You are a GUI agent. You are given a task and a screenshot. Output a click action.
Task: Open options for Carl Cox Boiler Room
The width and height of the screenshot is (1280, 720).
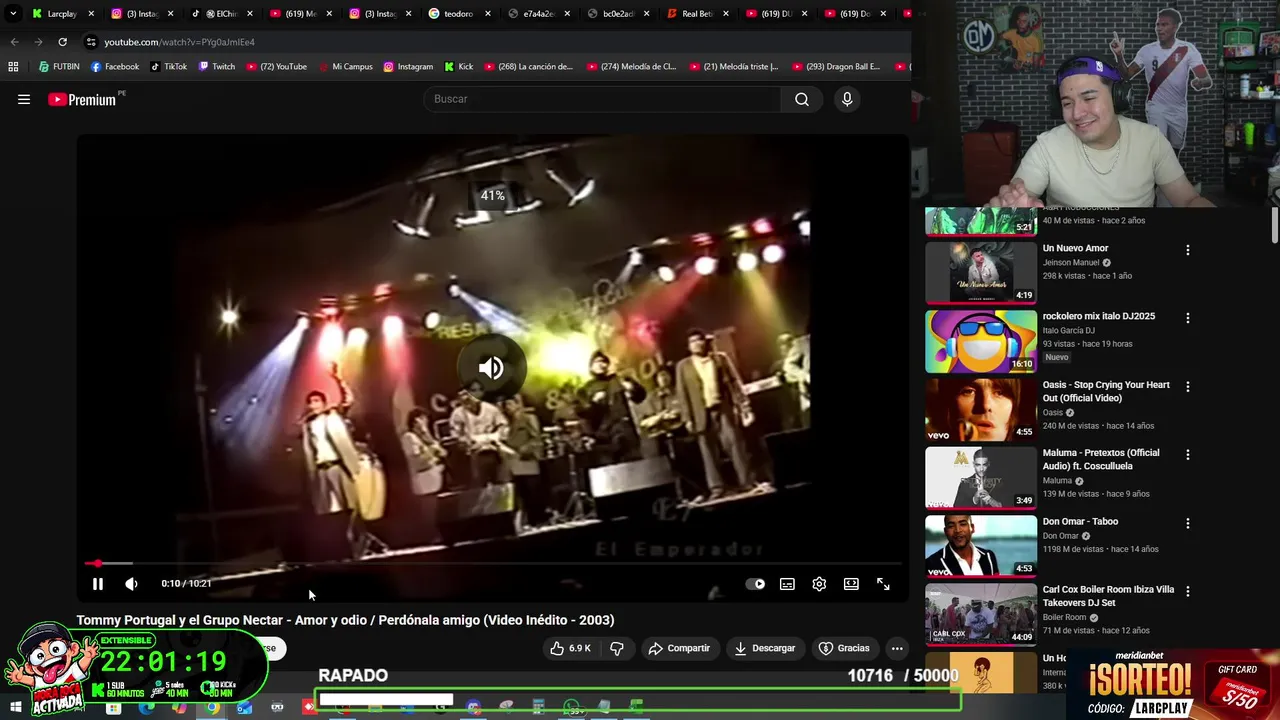tap(1188, 591)
